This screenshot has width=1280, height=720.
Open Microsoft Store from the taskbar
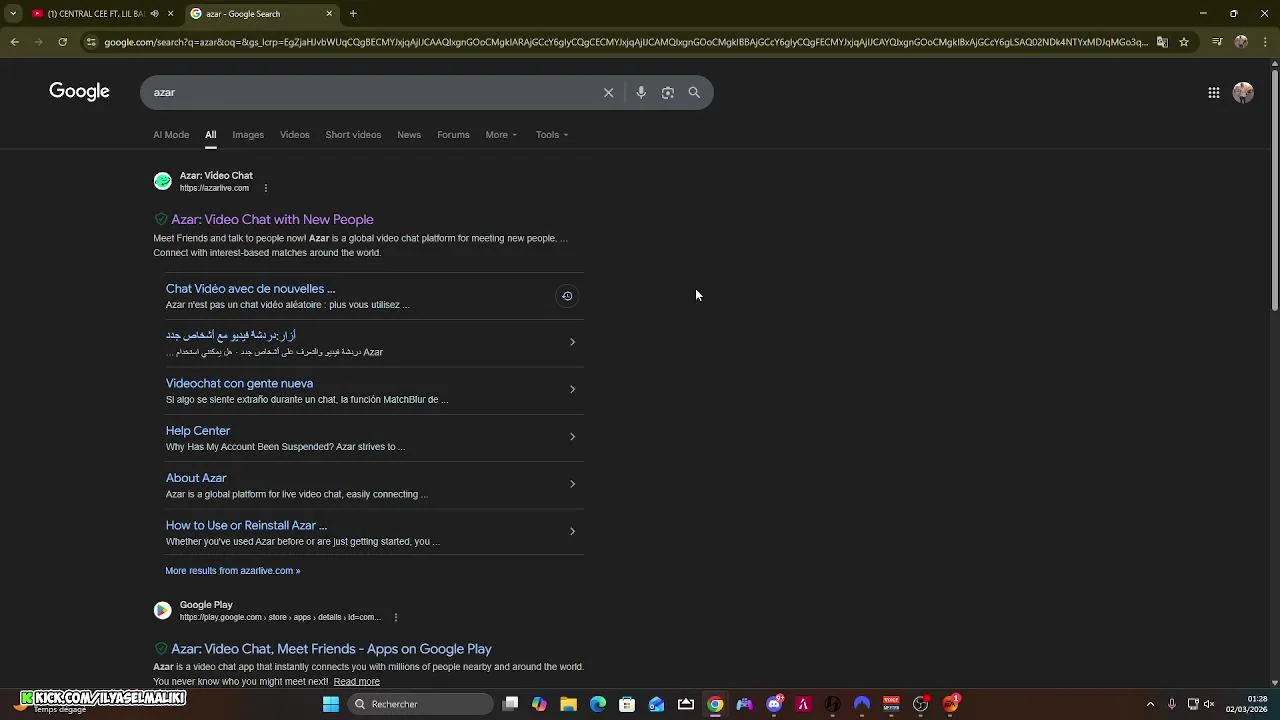(x=627, y=704)
